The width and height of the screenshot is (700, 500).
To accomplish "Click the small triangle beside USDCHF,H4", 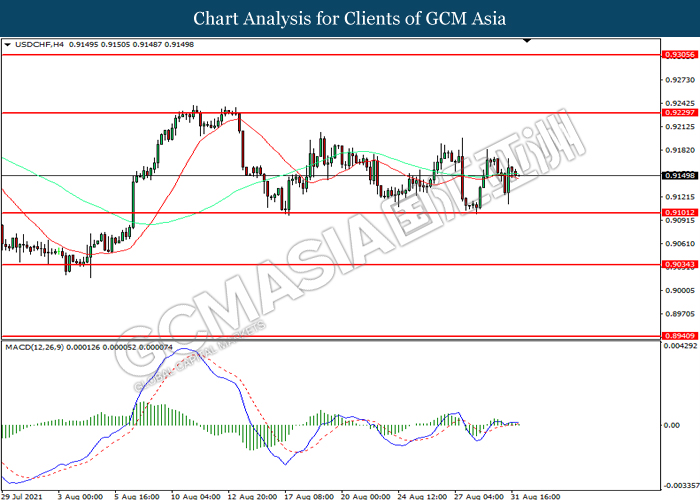I will click(x=8, y=44).
